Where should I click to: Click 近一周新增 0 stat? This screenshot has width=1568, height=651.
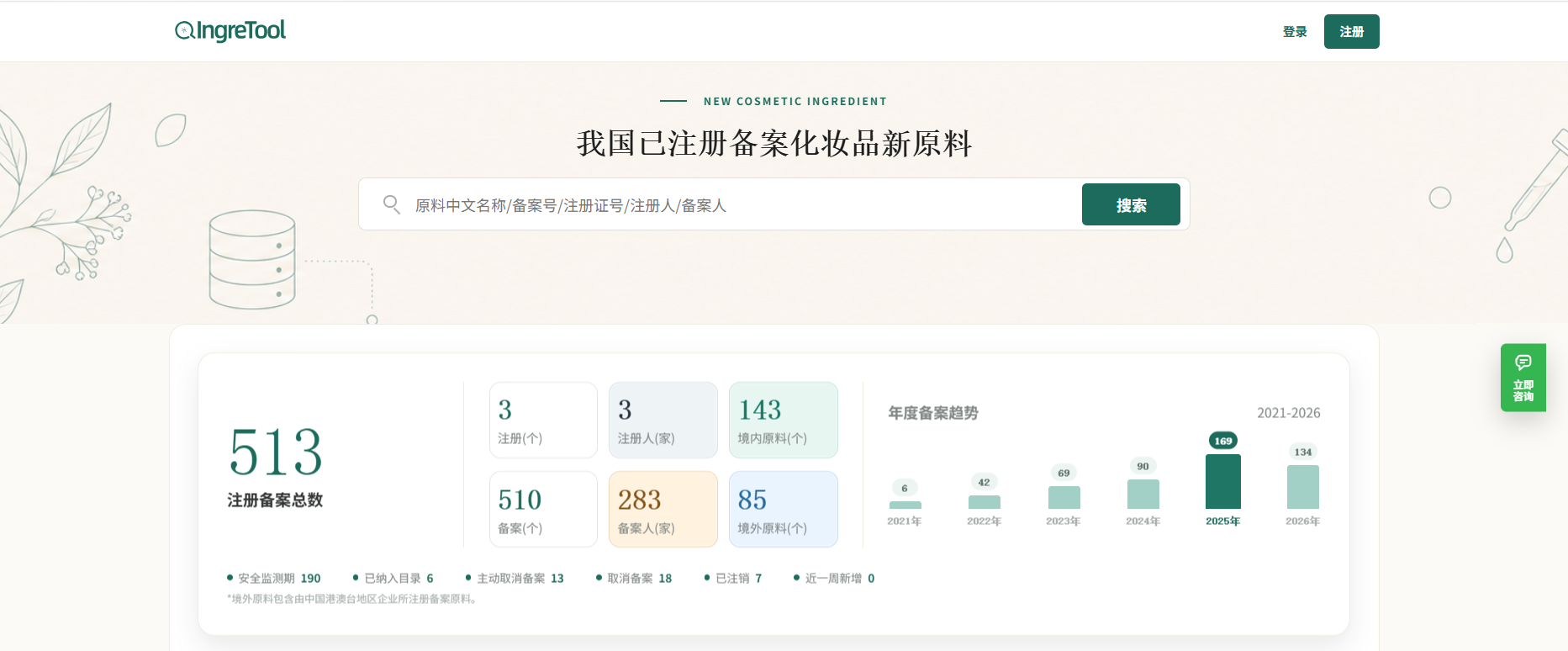tap(834, 579)
